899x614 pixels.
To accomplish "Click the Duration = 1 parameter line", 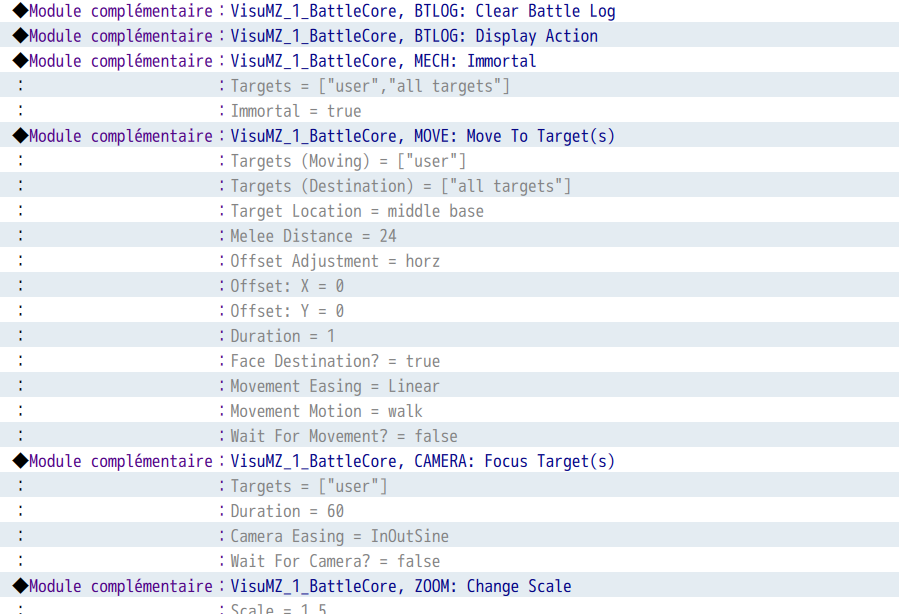I will click(x=283, y=336).
